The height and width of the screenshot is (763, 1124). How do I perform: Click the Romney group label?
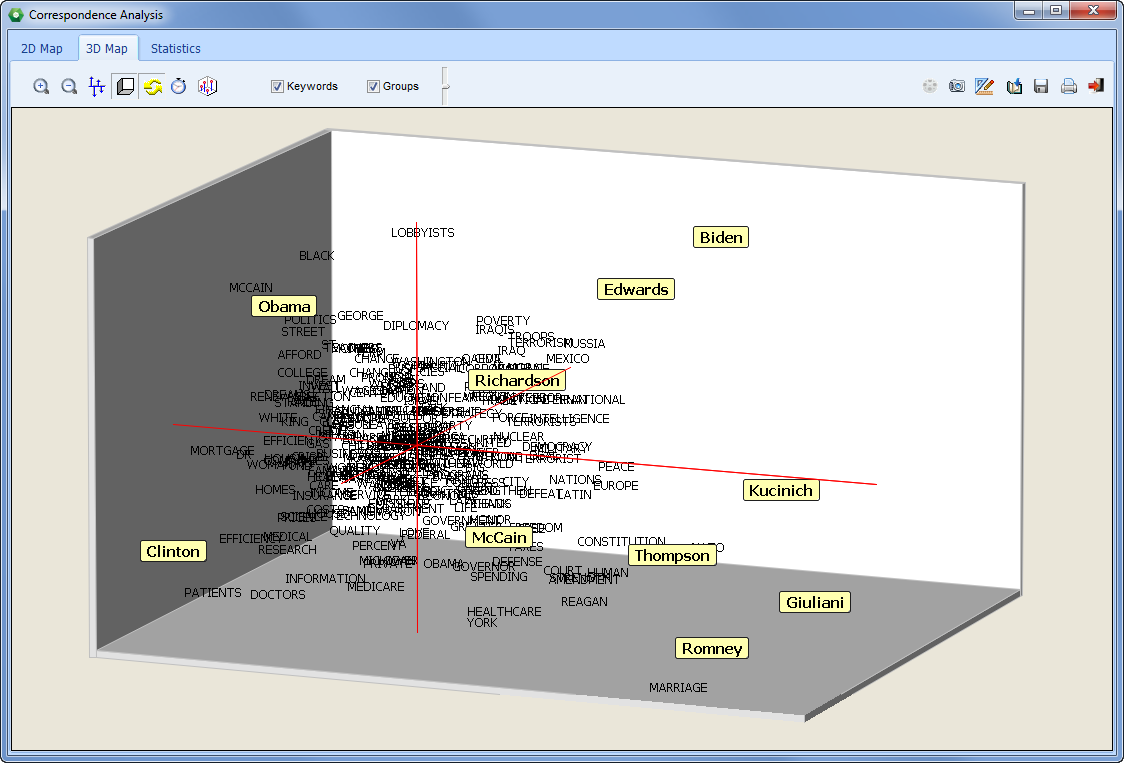[x=712, y=649]
